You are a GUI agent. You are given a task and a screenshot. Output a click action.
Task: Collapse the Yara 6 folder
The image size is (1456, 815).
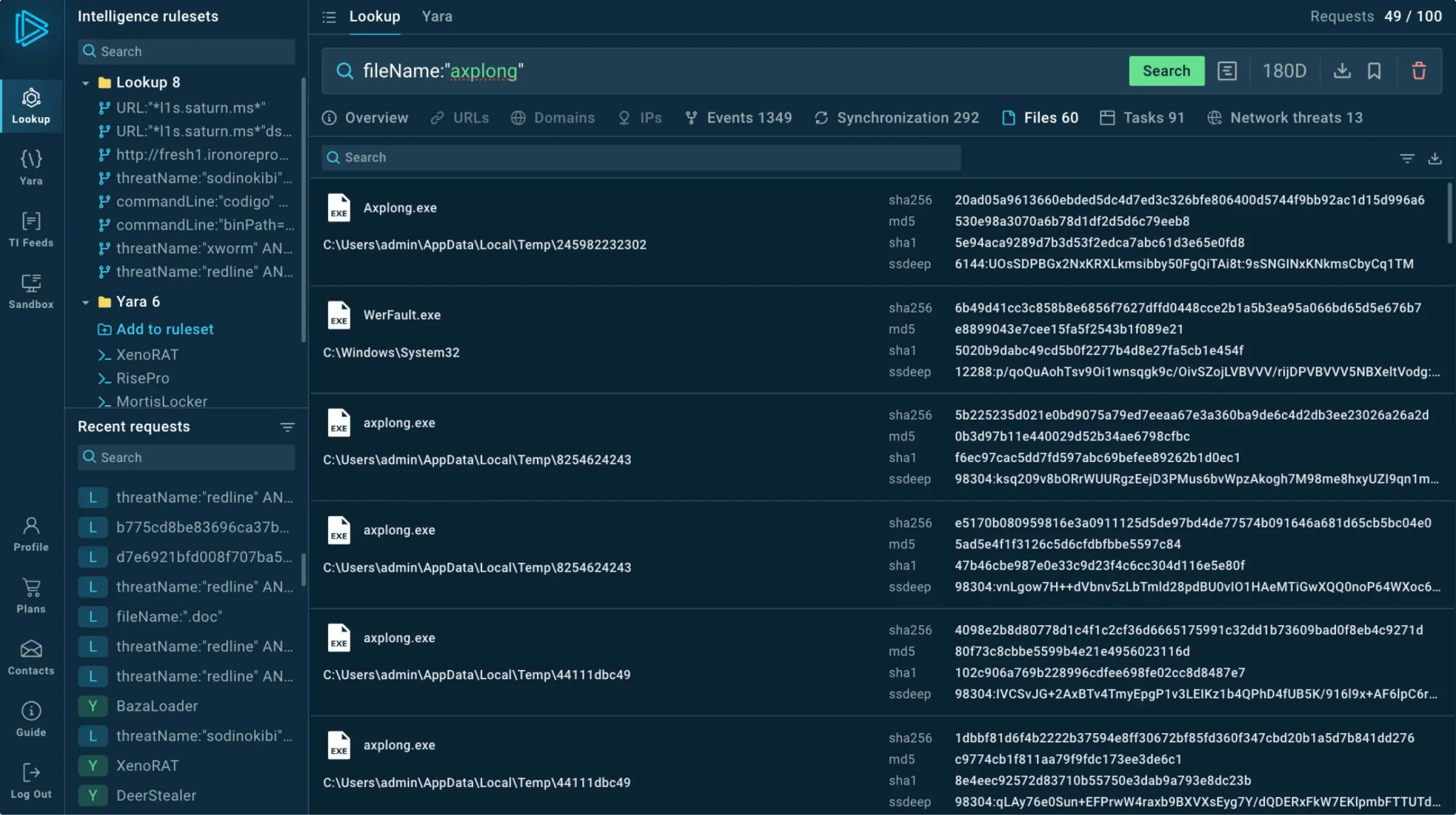[x=86, y=302]
